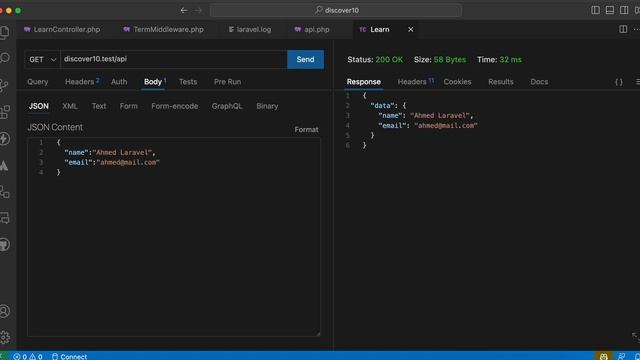
Task: Select Binary body type
Action: point(267,106)
